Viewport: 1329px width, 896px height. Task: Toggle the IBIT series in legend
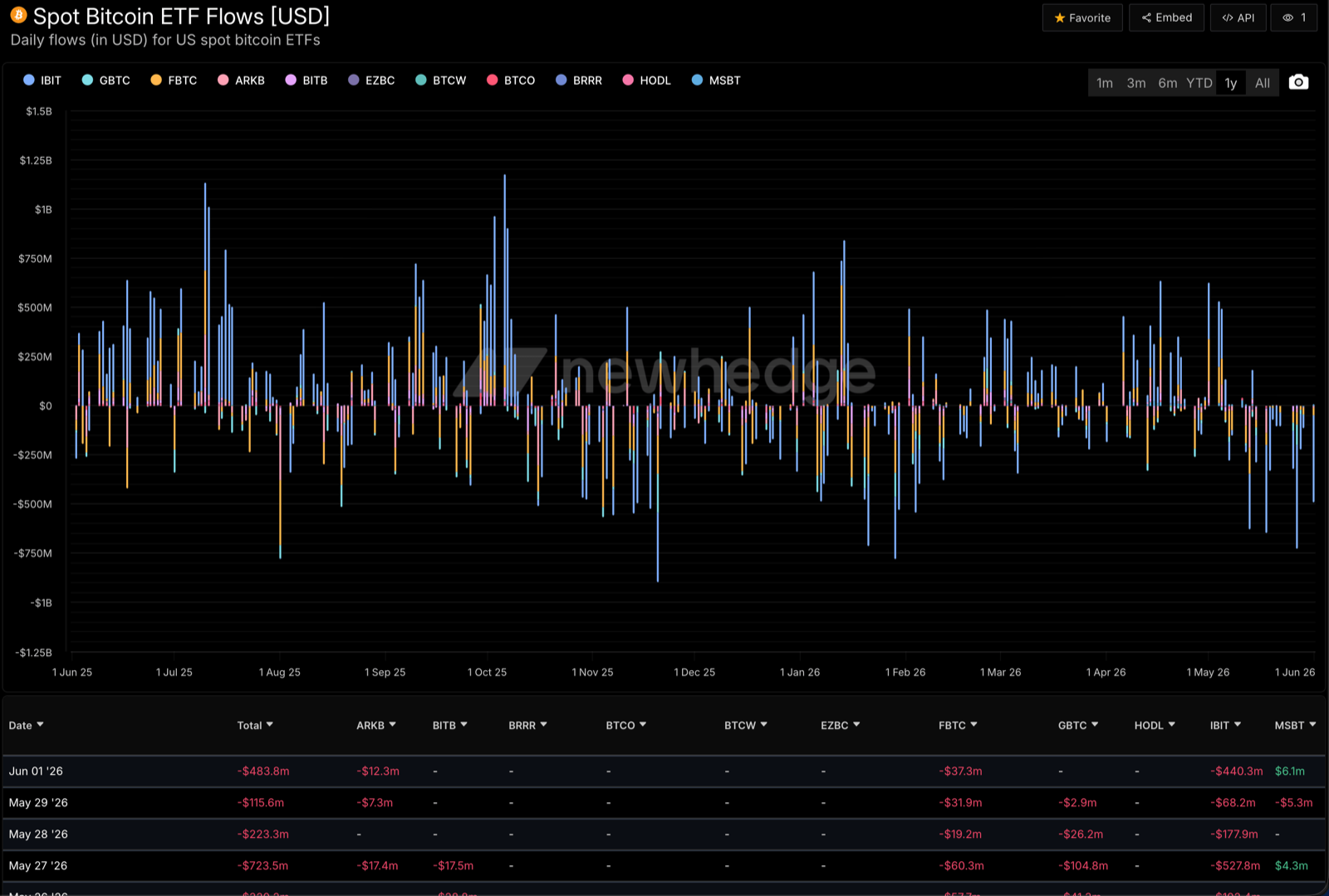(42, 81)
